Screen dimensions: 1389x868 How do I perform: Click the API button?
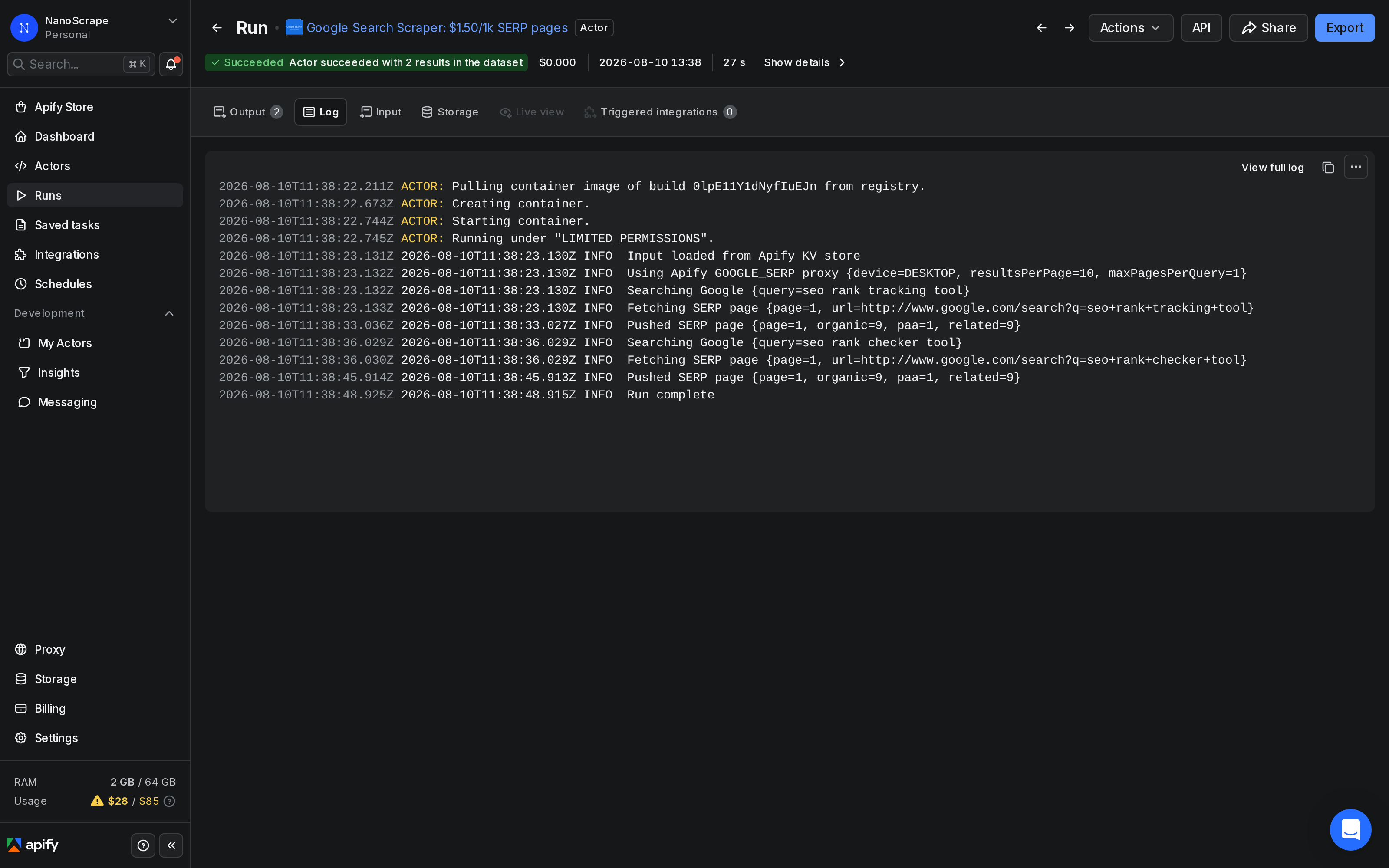point(1201,27)
